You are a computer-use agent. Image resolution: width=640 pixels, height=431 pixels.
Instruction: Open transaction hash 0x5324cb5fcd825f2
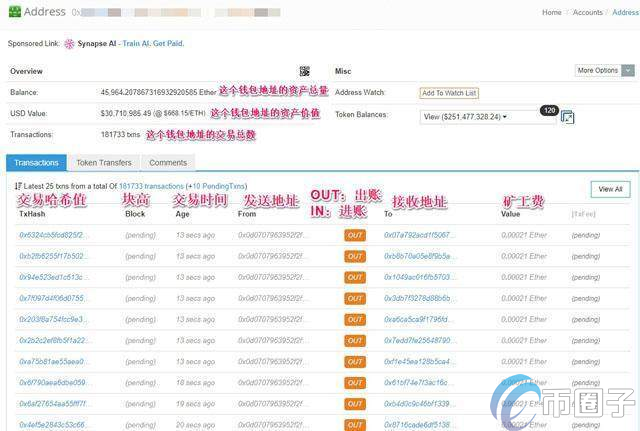(x=54, y=235)
